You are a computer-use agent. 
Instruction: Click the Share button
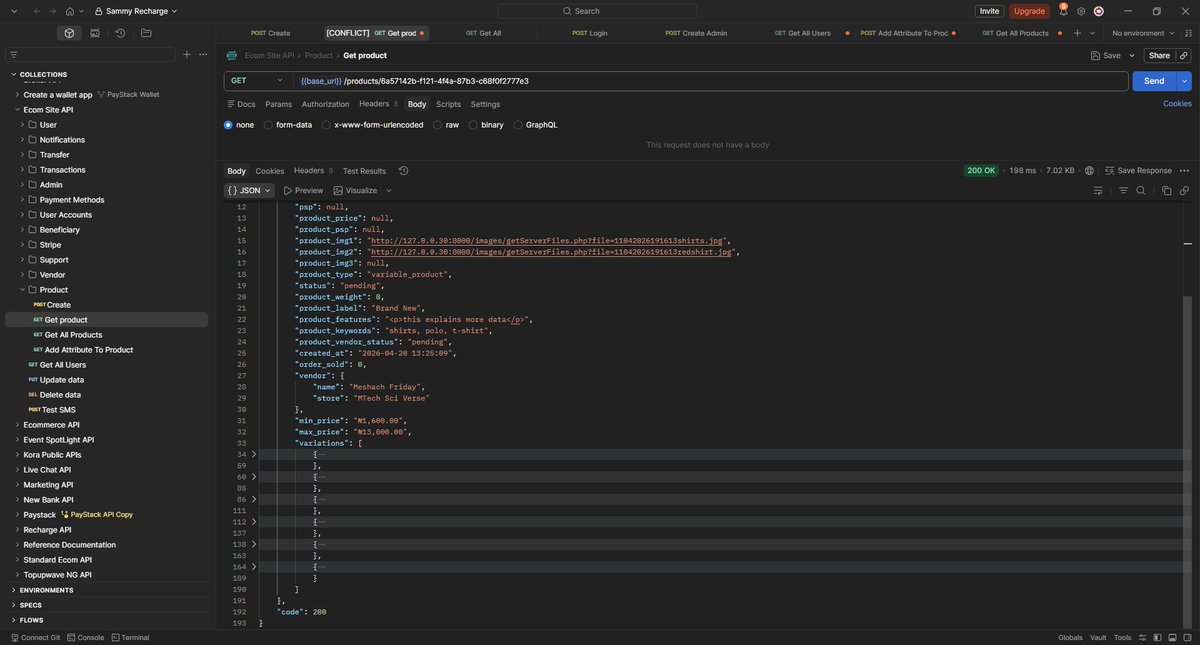(1159, 55)
